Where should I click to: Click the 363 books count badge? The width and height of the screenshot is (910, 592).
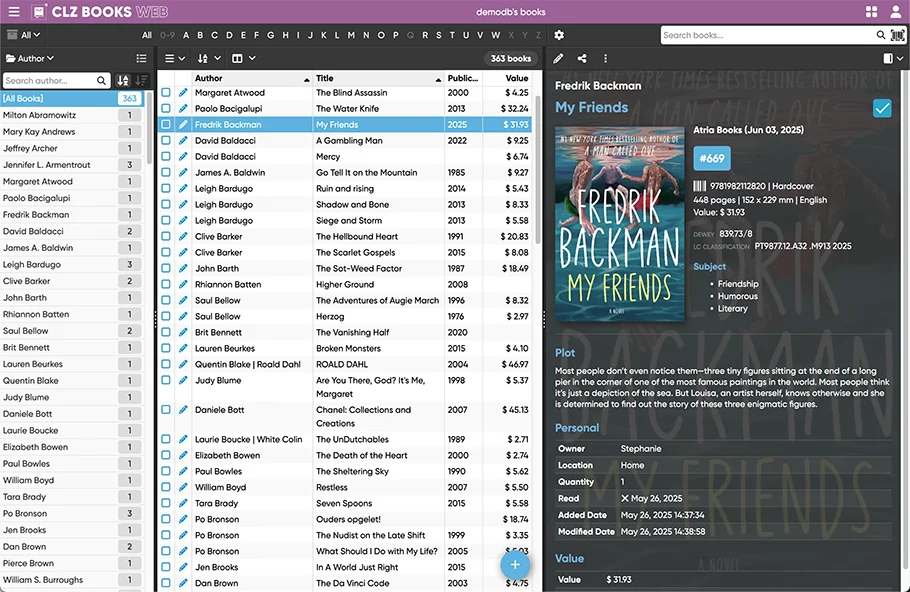tap(510, 58)
